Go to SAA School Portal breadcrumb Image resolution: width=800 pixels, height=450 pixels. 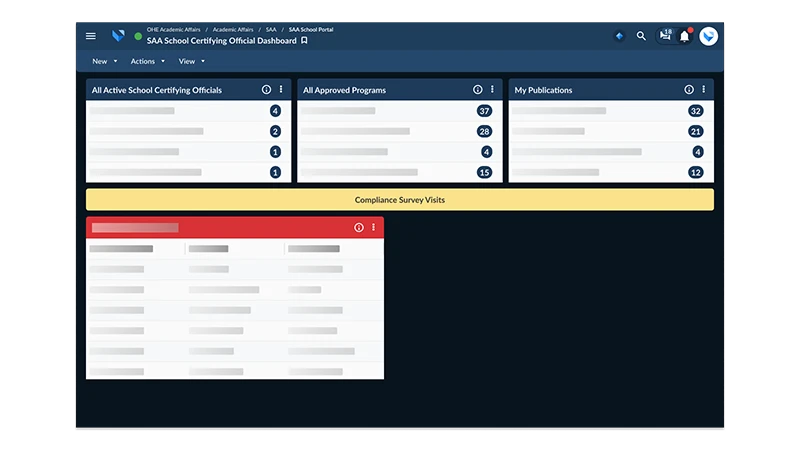point(311,30)
